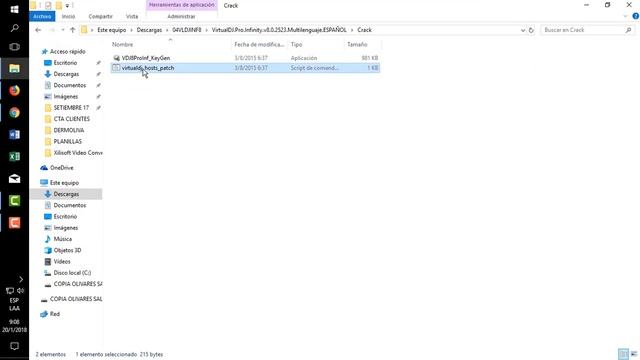Viewport: 640px width, 360px height.
Task: Click VirtualDJ.Pro.Infinity folder in address path
Action: click(x=279, y=30)
